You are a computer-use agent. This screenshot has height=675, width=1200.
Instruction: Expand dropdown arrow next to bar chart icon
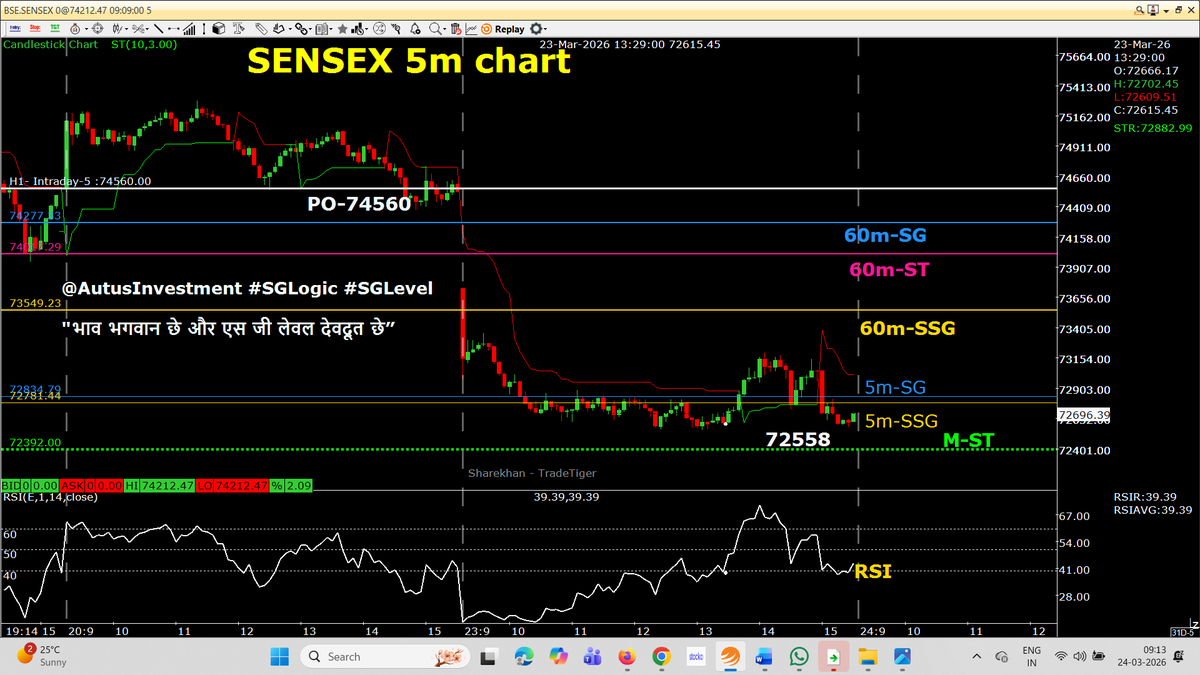coord(367,29)
